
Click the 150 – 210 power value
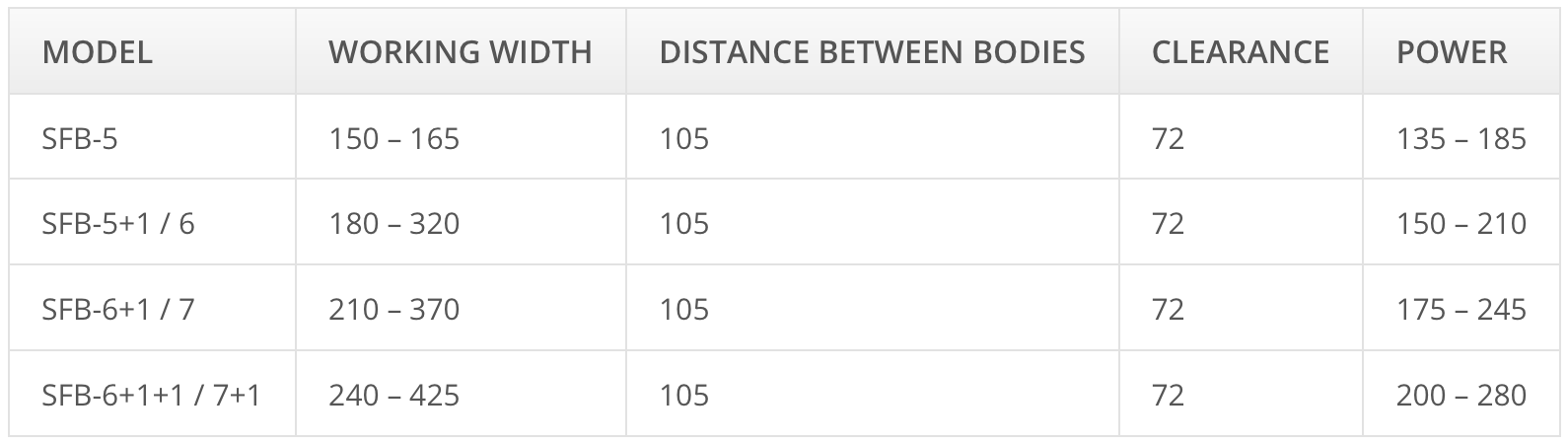point(1461,224)
